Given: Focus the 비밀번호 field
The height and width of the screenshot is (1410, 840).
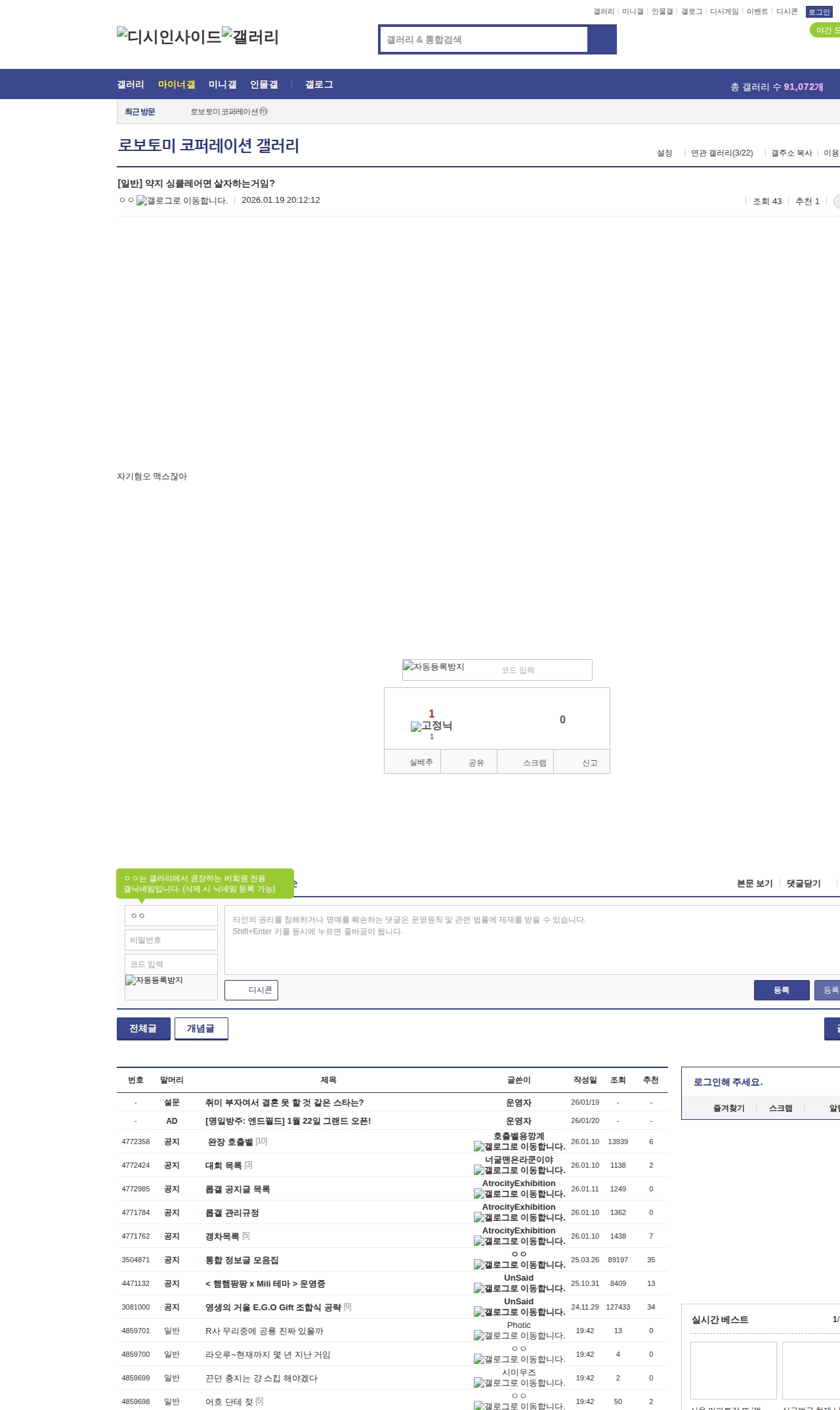Looking at the screenshot, I should coord(171,940).
